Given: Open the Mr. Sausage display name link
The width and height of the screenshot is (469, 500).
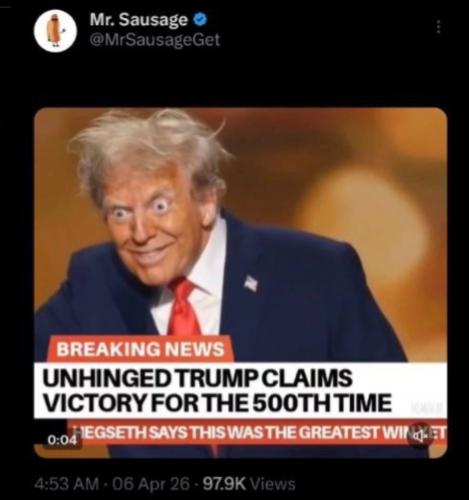Looking at the screenshot, I should (x=139, y=20).
